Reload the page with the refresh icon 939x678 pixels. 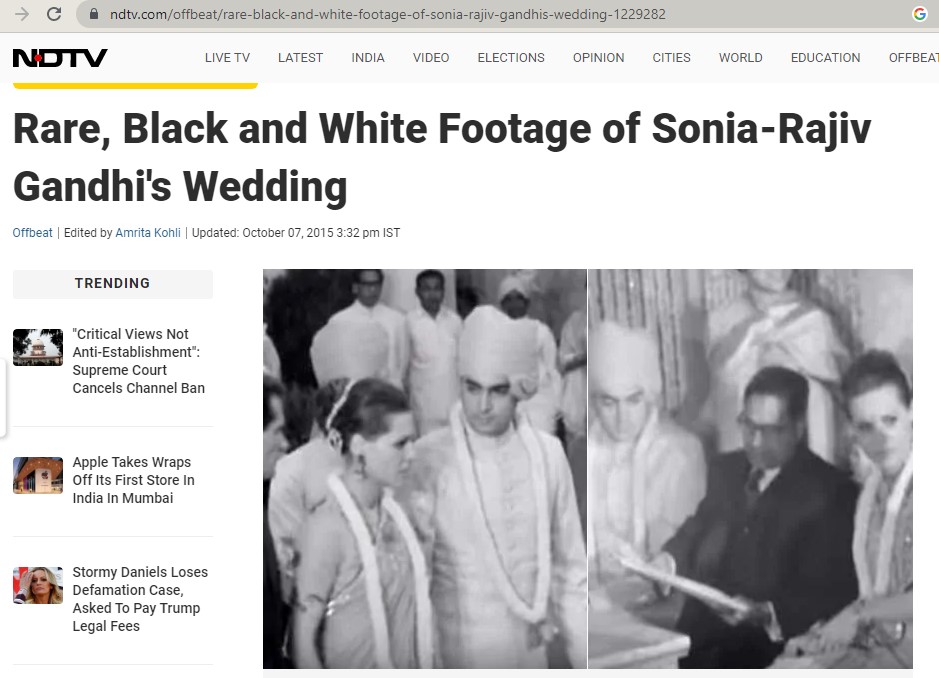coord(54,14)
